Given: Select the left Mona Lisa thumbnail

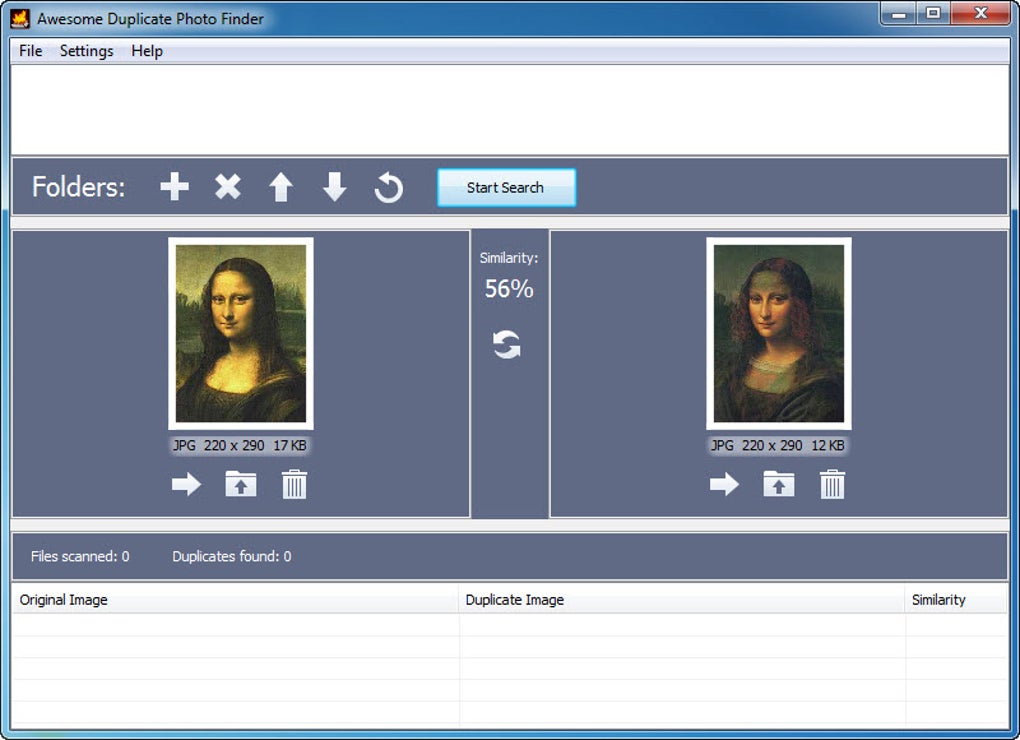Looking at the screenshot, I should 241,334.
